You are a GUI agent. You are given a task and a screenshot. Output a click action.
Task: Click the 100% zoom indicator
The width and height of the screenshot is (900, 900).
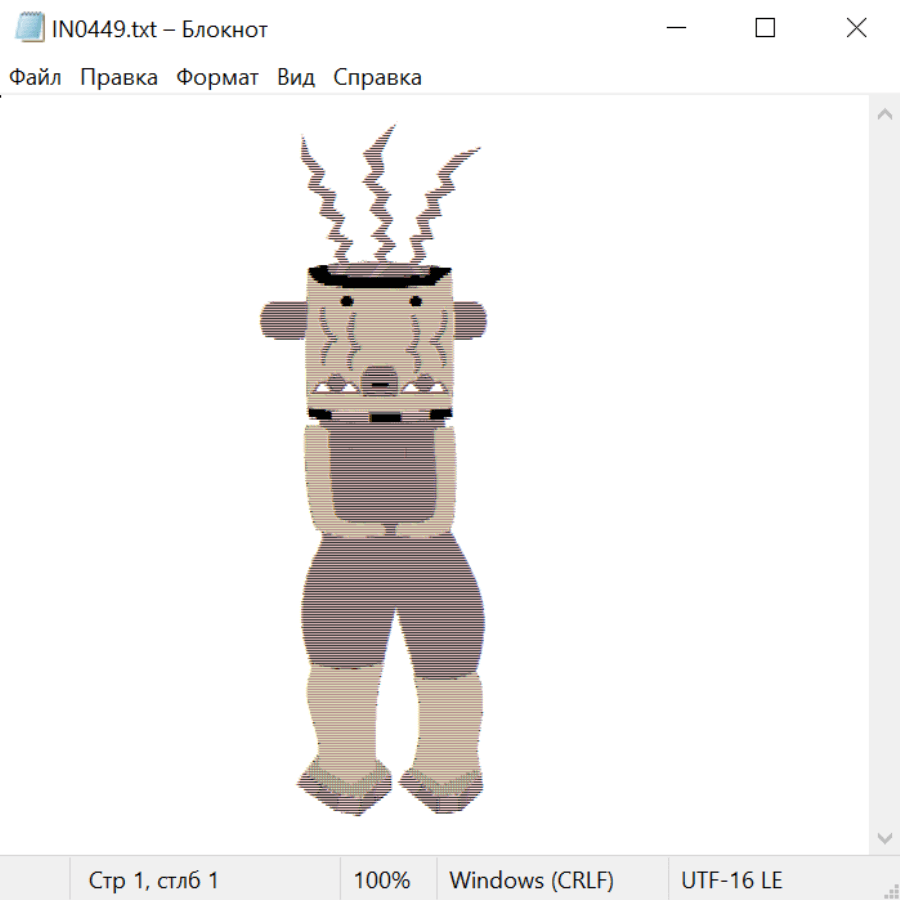[382, 881]
